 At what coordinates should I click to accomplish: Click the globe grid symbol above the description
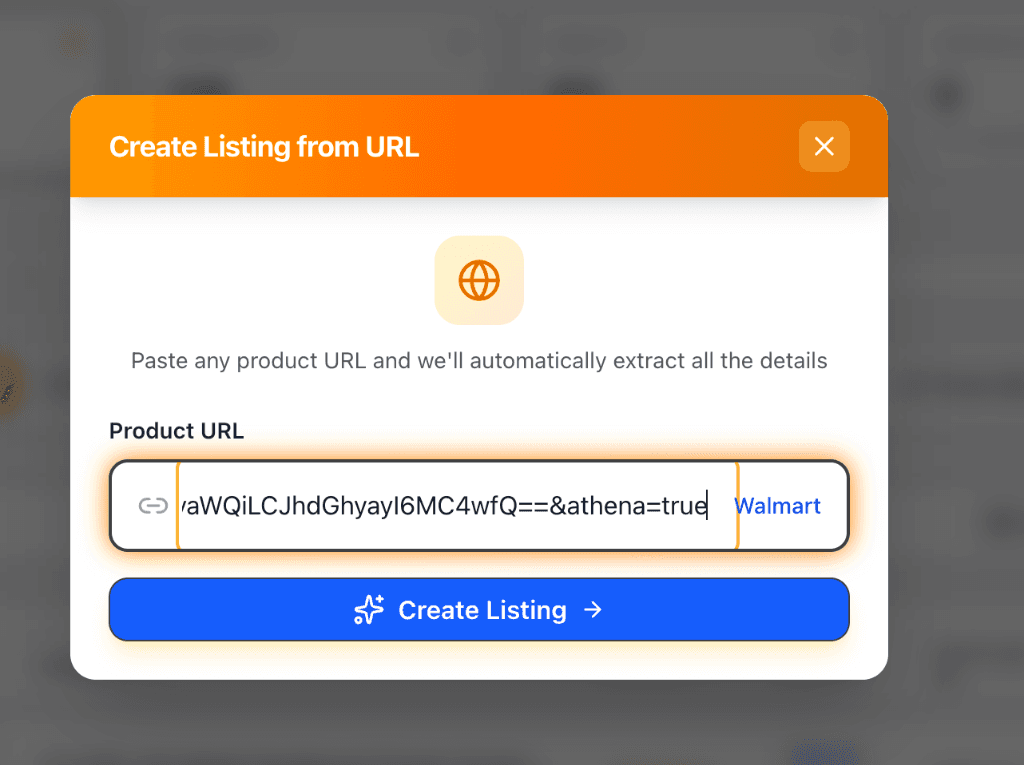(479, 280)
